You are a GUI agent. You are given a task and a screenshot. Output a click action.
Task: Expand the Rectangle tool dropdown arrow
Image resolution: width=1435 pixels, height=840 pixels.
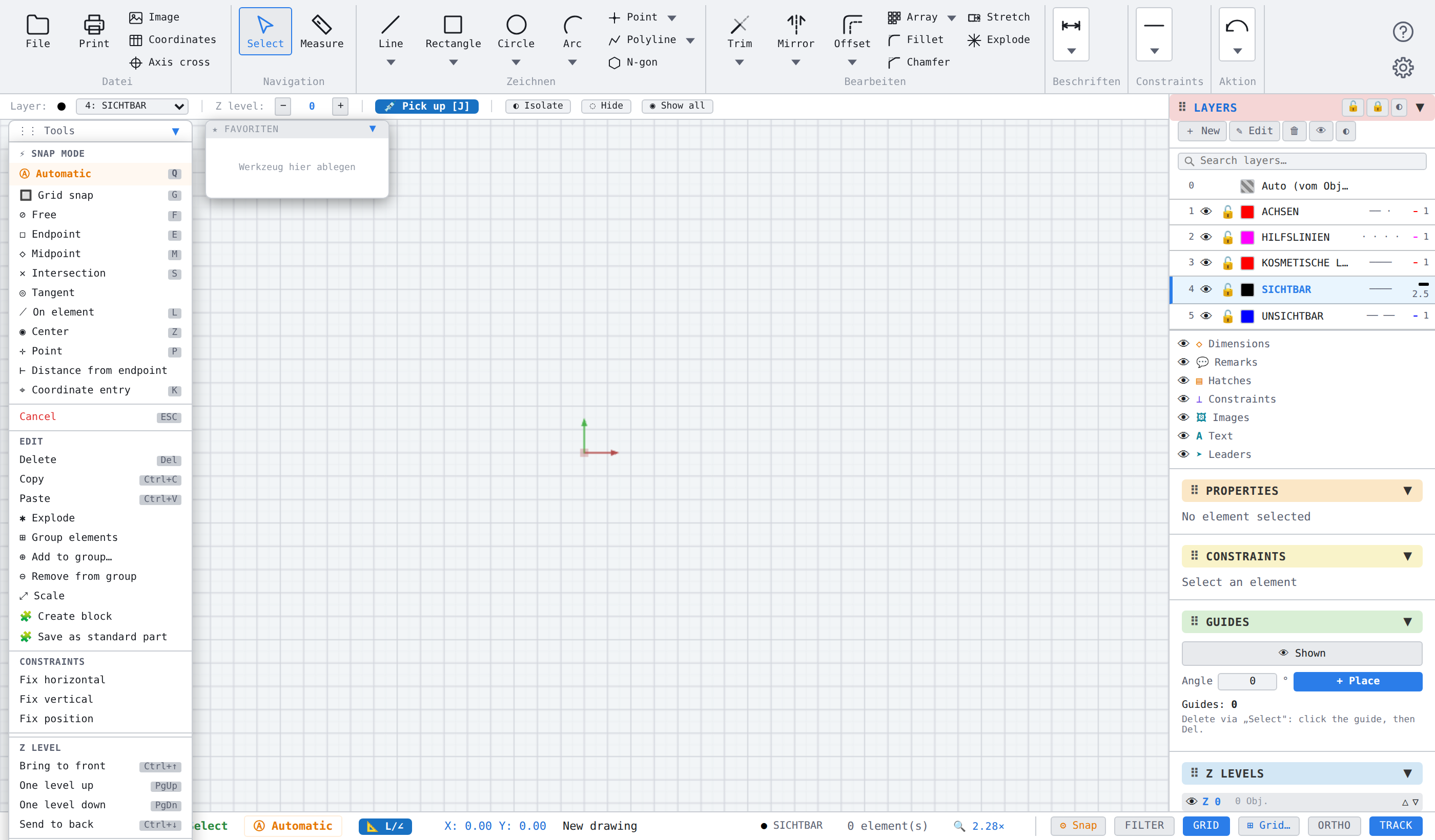pyautogui.click(x=453, y=62)
